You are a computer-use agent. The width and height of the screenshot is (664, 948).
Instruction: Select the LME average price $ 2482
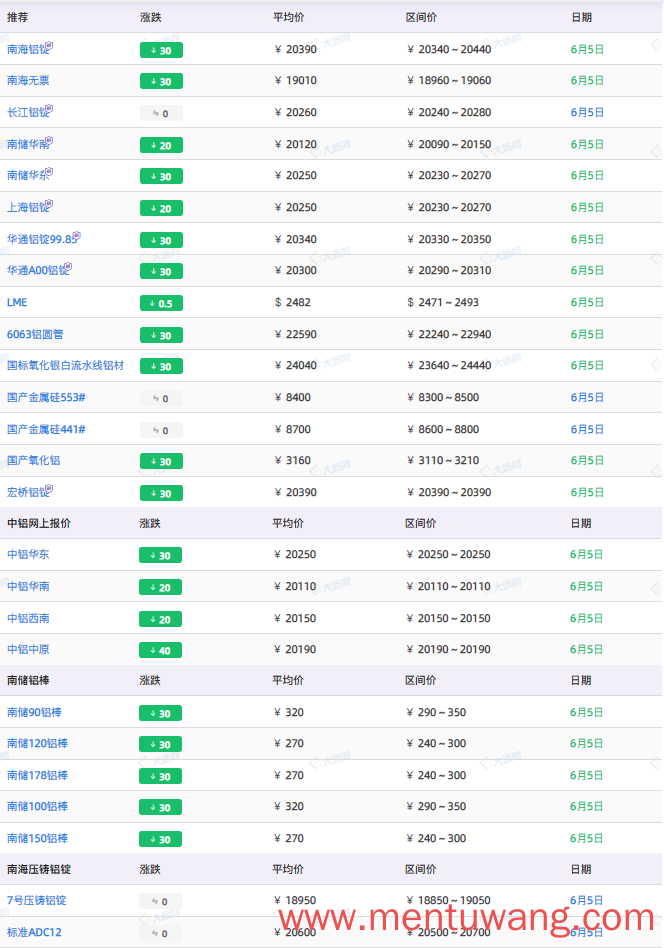click(x=293, y=302)
